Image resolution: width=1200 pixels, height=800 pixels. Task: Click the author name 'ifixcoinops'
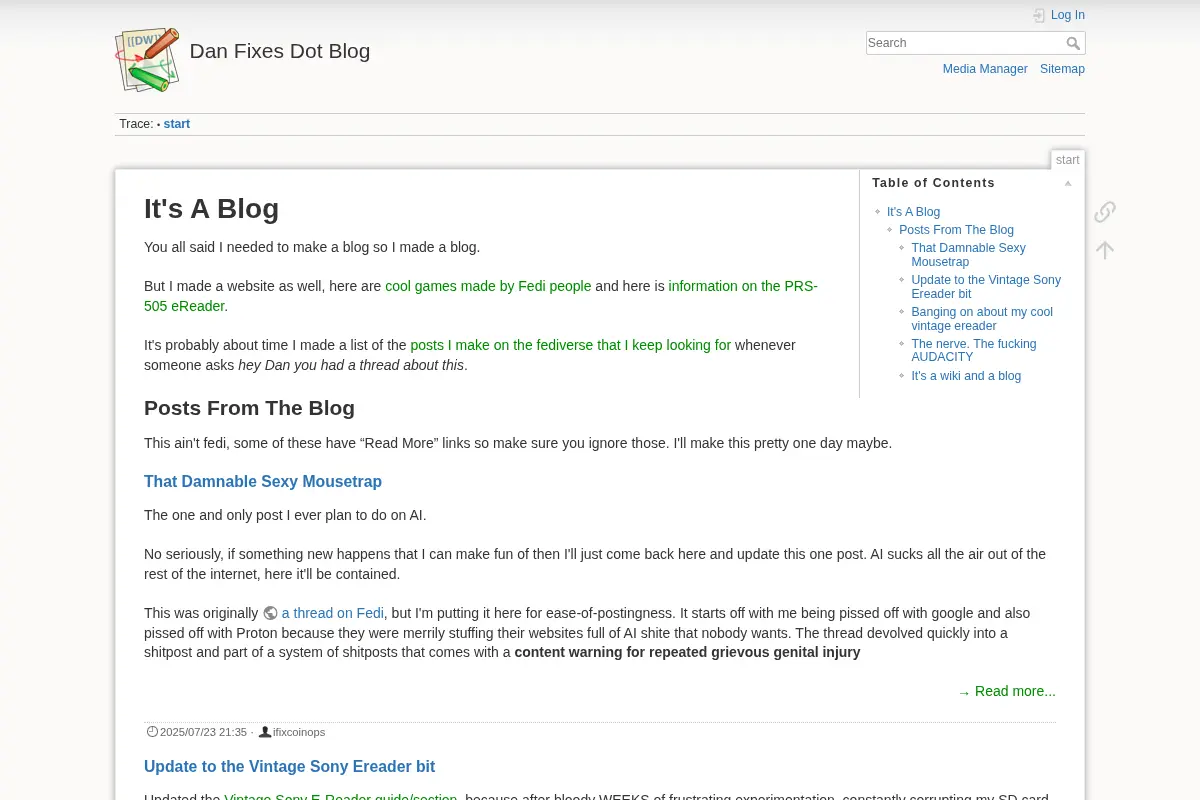pos(299,732)
